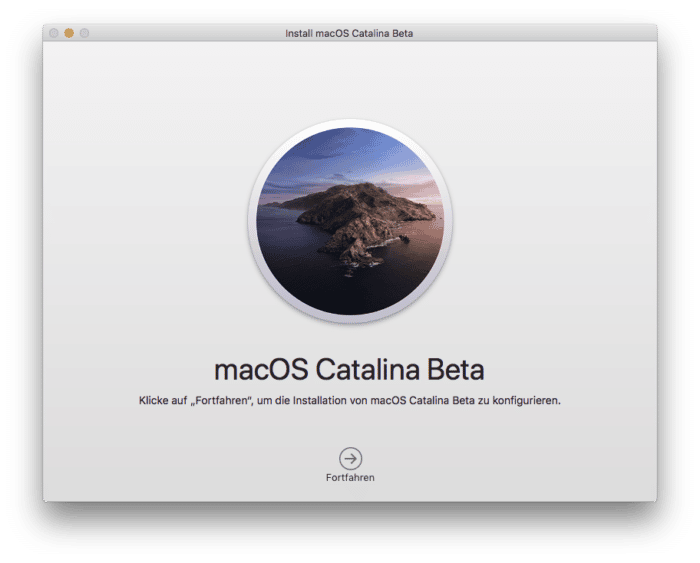The image size is (700, 563).
Task: Click the large "macOS Catalina Beta" heading
Action: 349,370
